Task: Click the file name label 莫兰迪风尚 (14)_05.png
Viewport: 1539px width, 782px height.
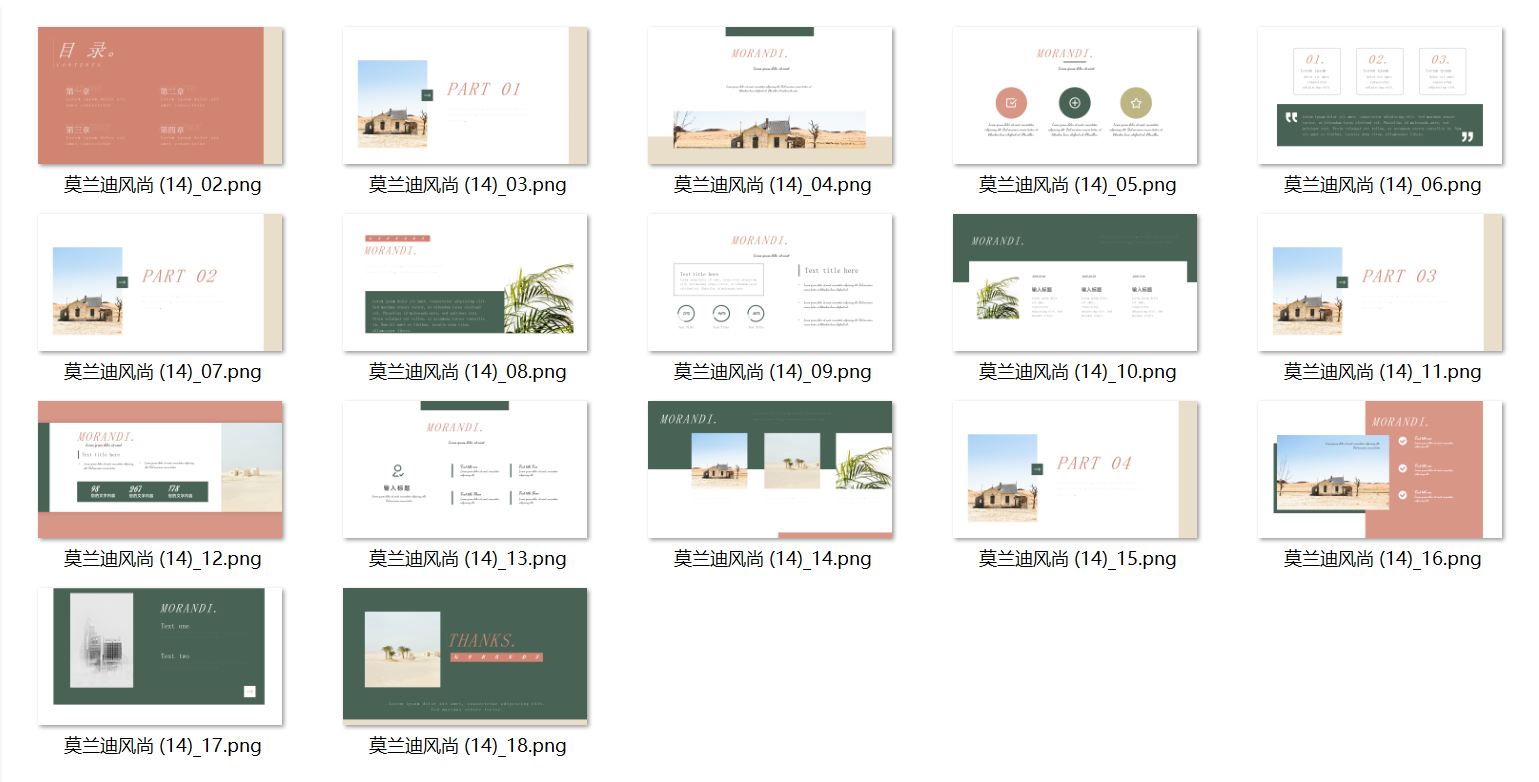Action: (x=1077, y=185)
